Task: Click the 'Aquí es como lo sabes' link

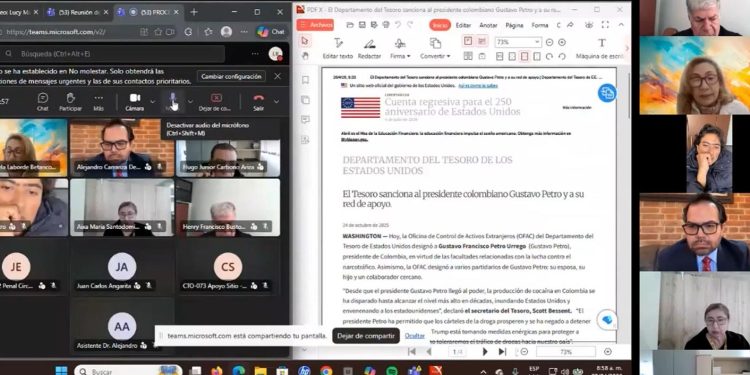Action: (x=478, y=86)
